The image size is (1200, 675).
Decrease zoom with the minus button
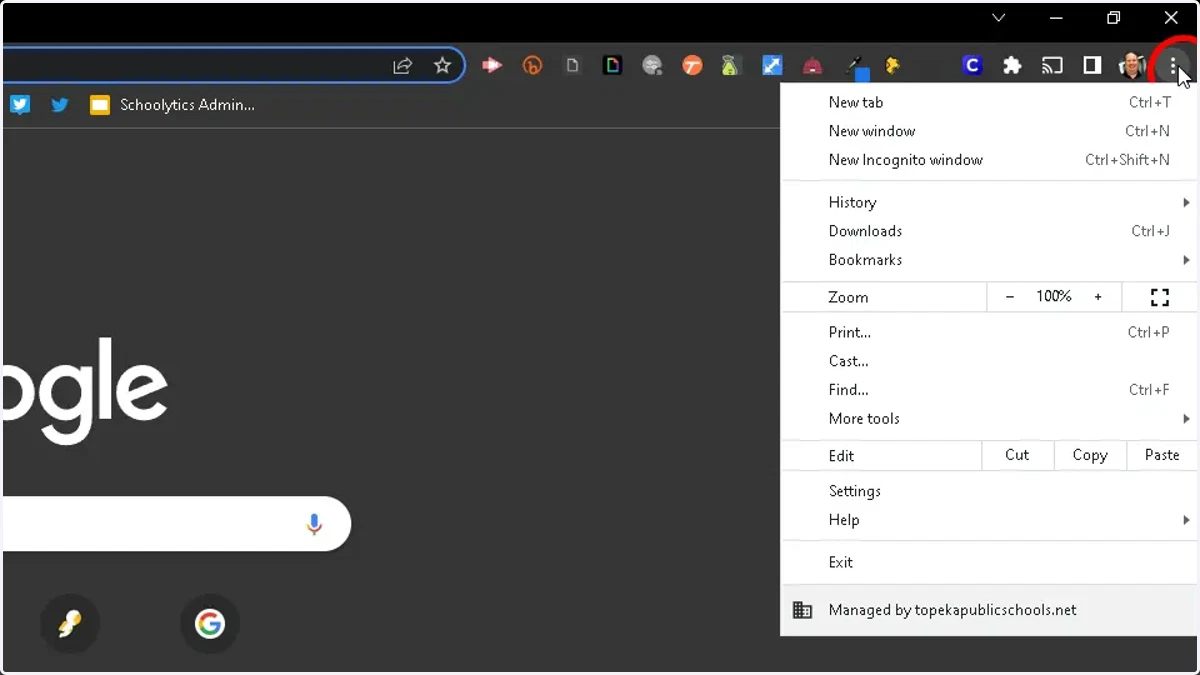(1010, 297)
